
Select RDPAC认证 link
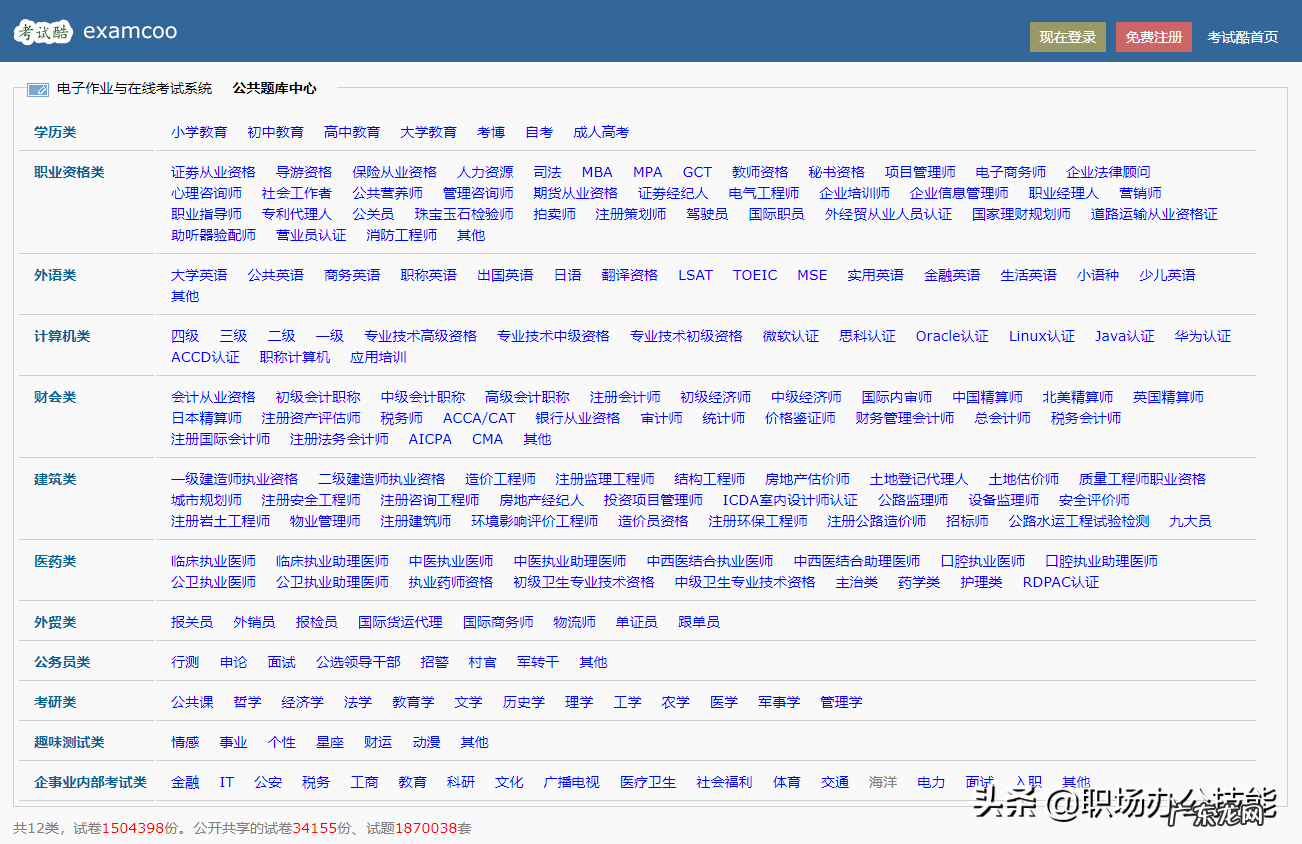point(1061,582)
